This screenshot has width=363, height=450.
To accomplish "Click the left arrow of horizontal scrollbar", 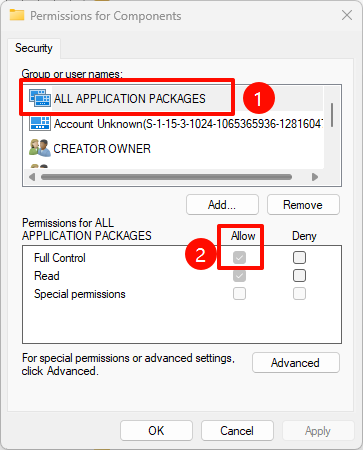I will coord(32,177).
